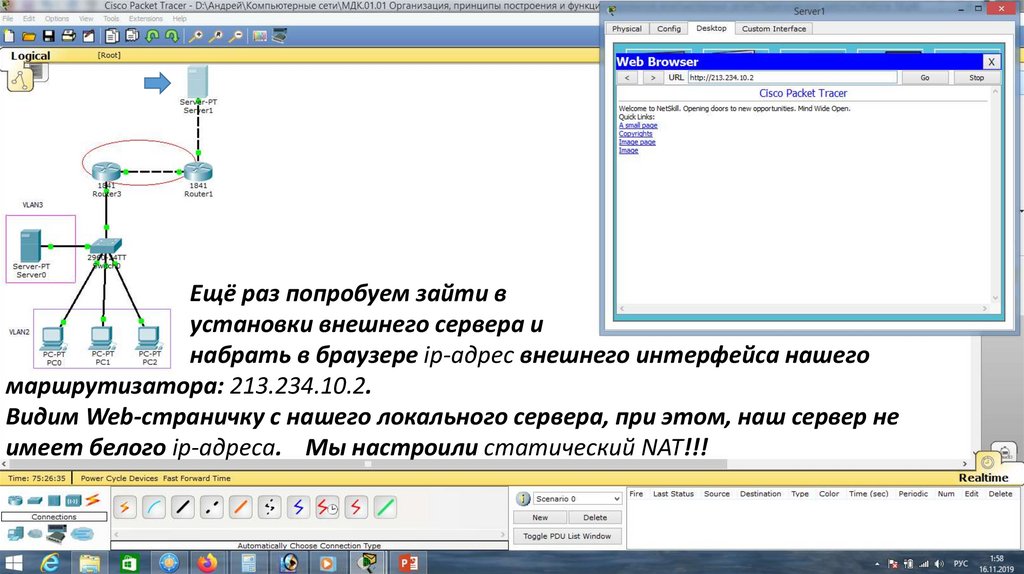Close the Web Browser with the X

pyautogui.click(x=991, y=62)
